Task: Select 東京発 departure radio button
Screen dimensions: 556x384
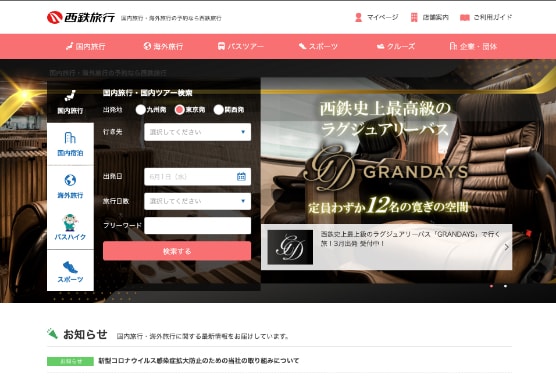Action: point(179,110)
